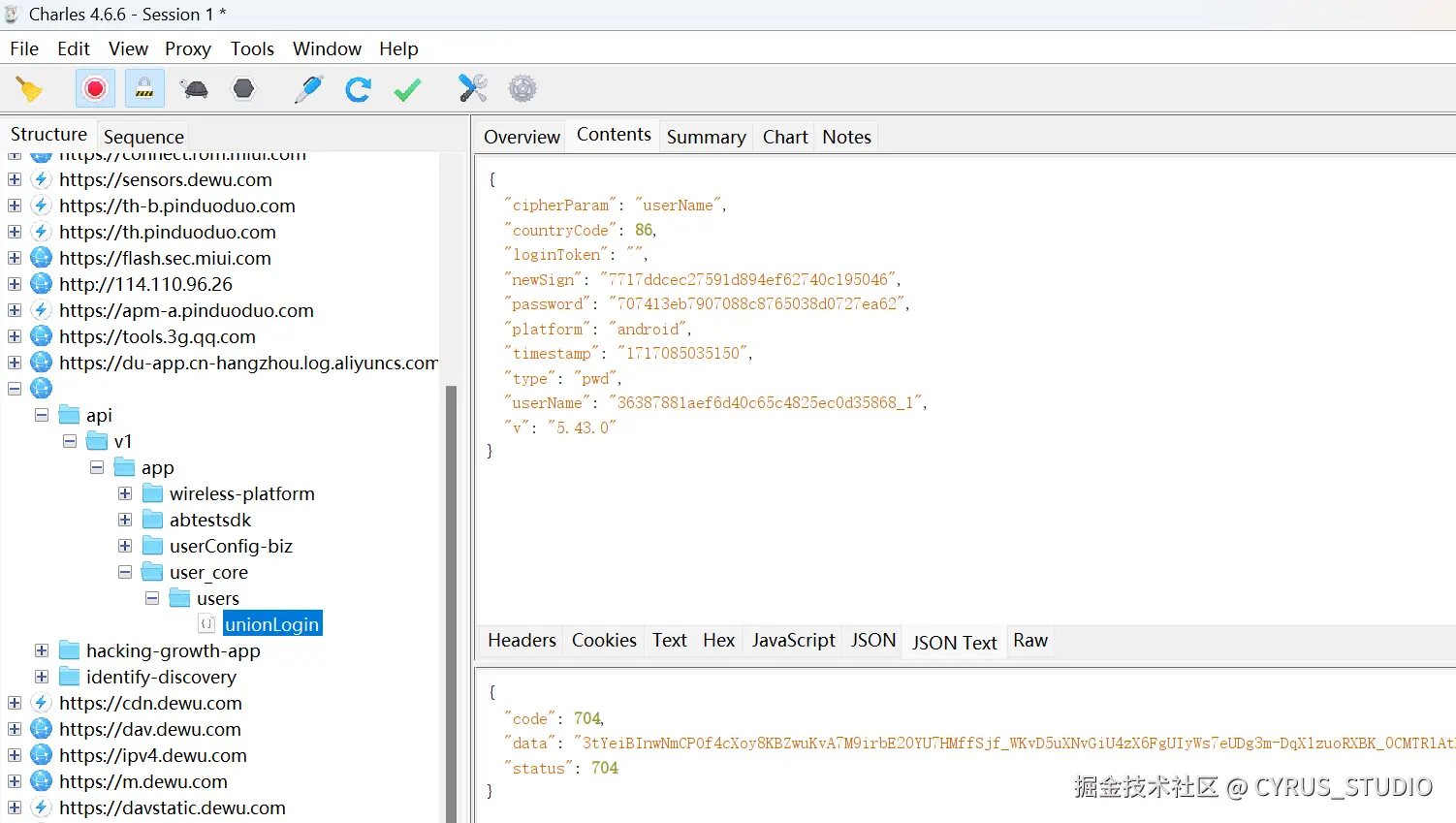Switch to JavaScript view
This screenshot has width=1456, height=823.
(793, 640)
